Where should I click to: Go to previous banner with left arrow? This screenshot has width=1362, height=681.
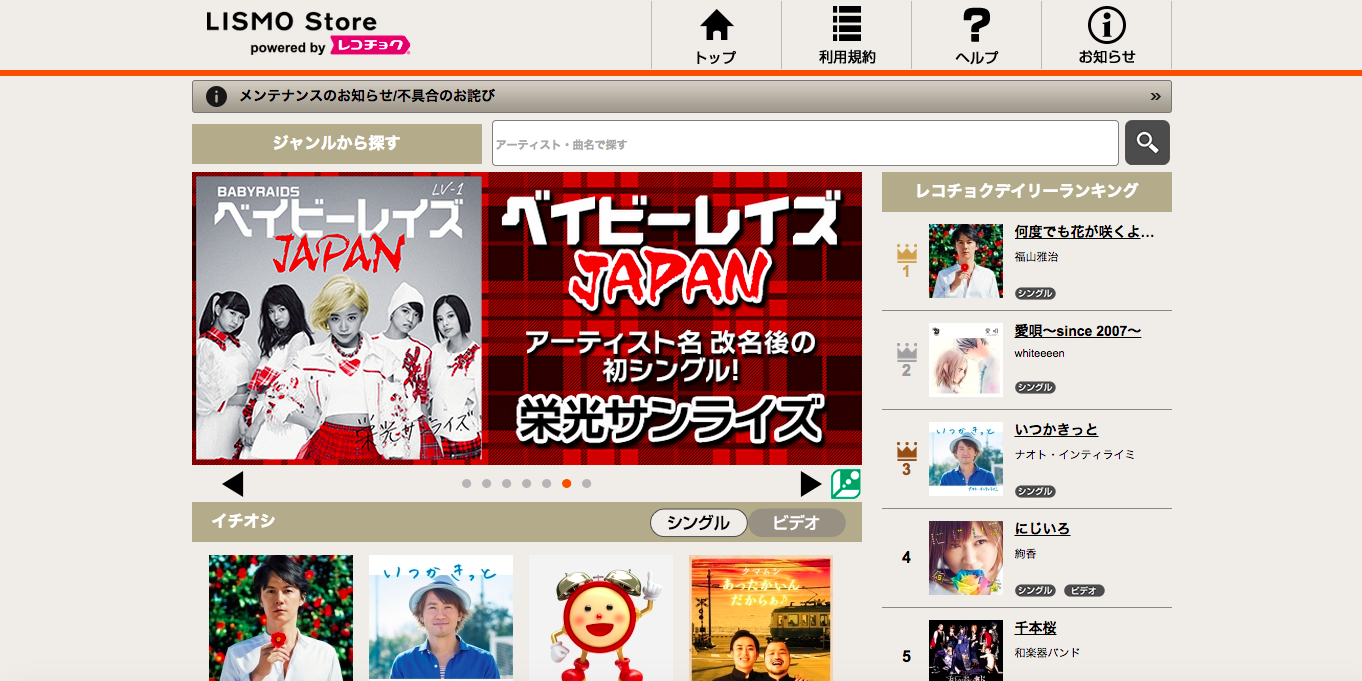(233, 484)
